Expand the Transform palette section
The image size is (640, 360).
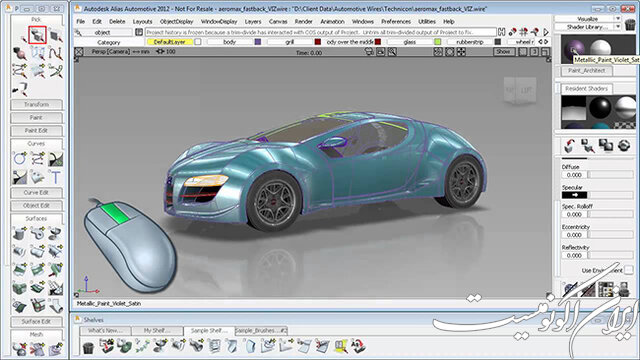point(36,104)
